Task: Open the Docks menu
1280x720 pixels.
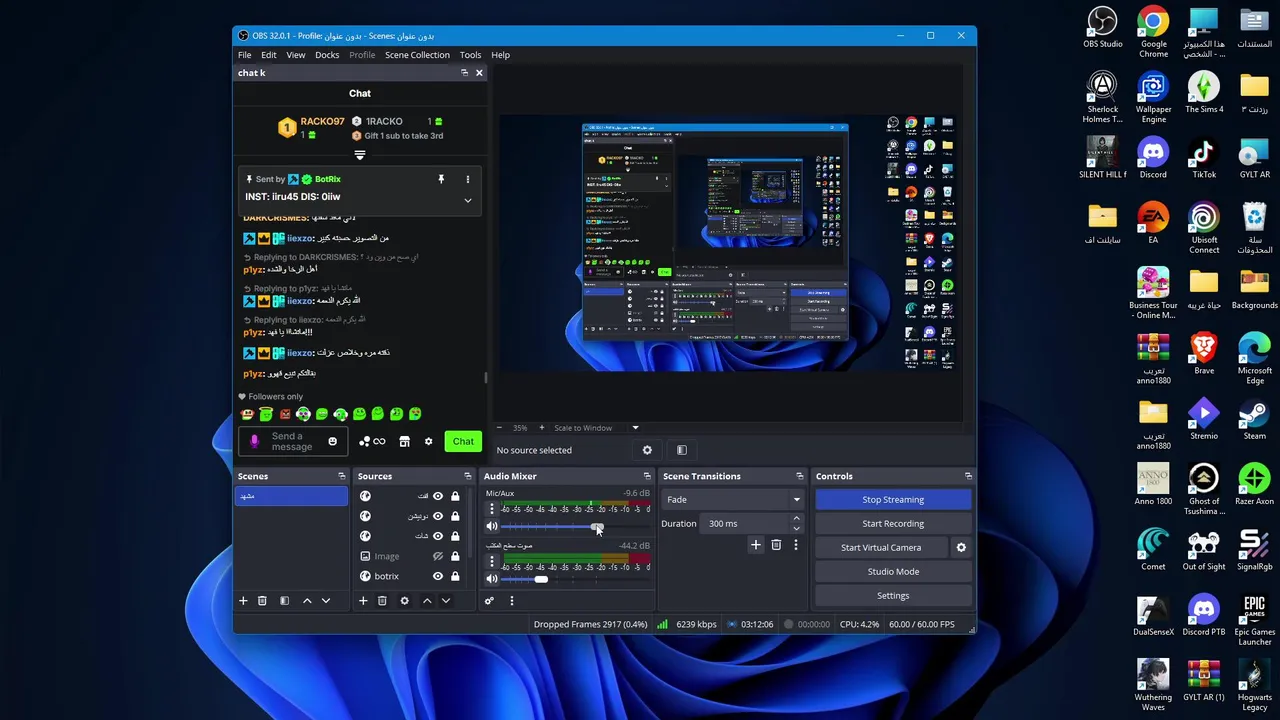Action: point(327,55)
